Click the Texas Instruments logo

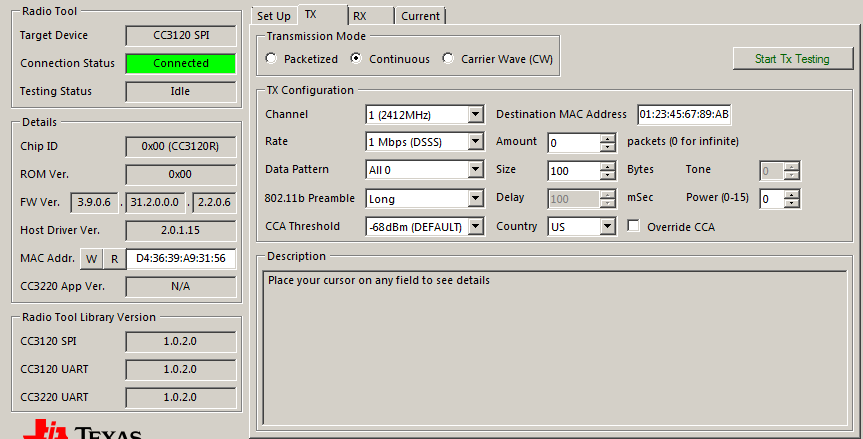tap(83, 429)
